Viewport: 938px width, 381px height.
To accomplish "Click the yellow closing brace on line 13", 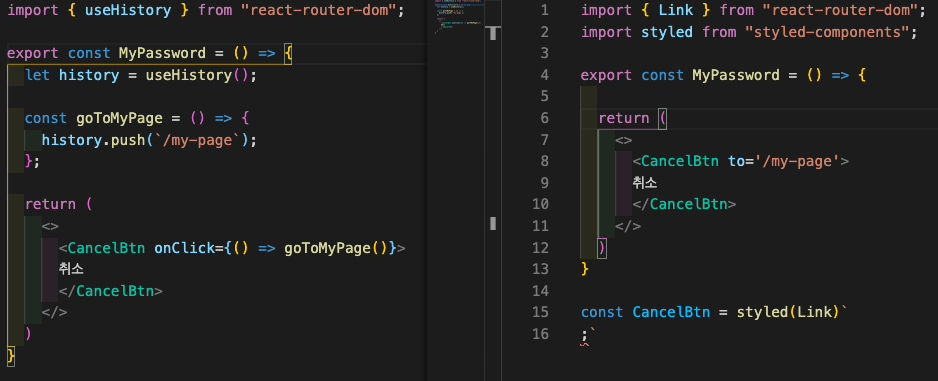I will [x=585, y=269].
